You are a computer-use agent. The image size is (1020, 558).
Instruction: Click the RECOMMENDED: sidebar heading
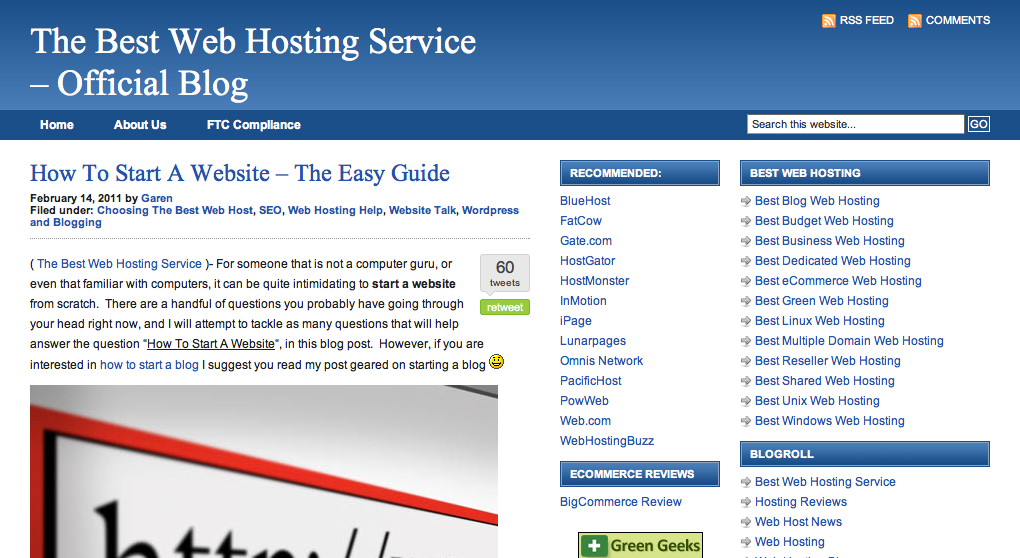pos(639,173)
